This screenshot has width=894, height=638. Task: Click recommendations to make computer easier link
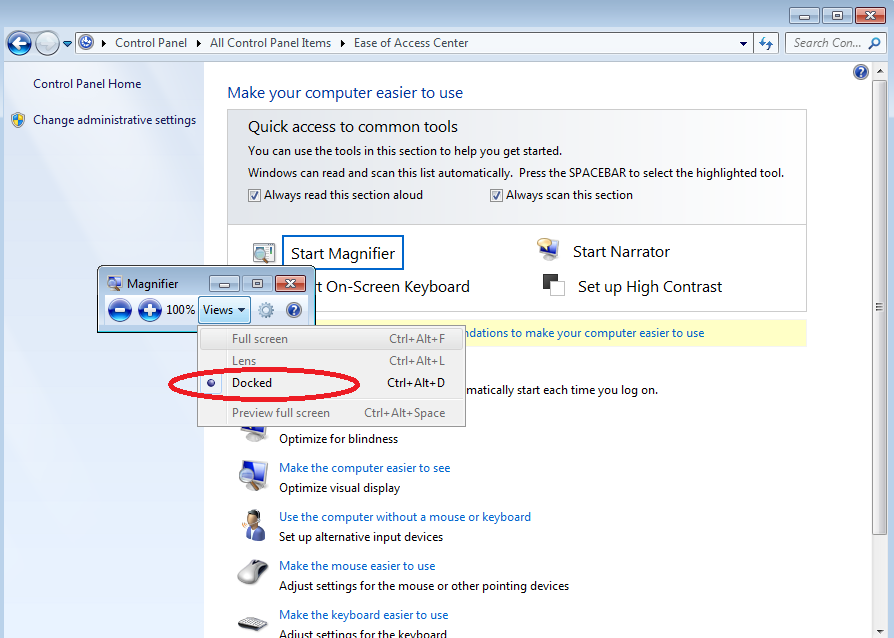(585, 333)
